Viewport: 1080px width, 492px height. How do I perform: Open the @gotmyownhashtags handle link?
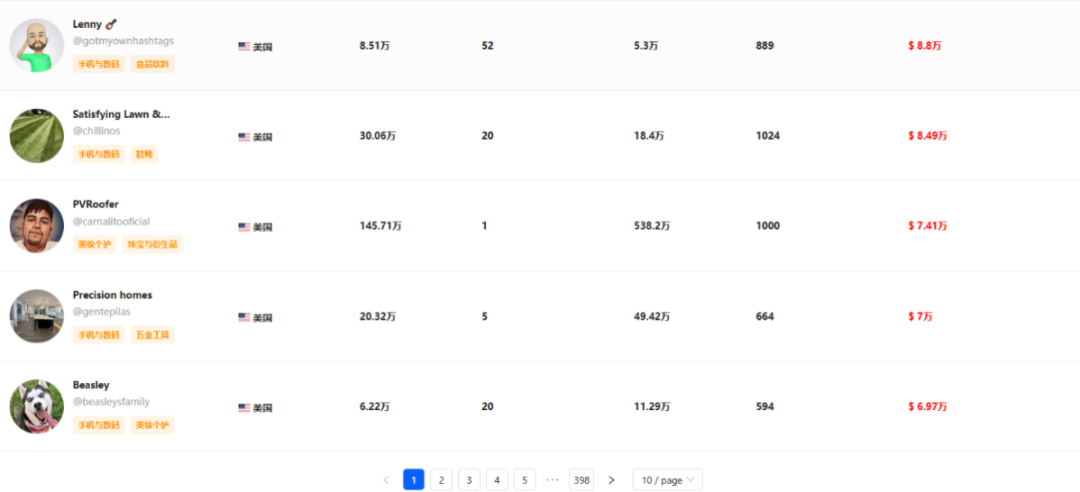click(123, 41)
